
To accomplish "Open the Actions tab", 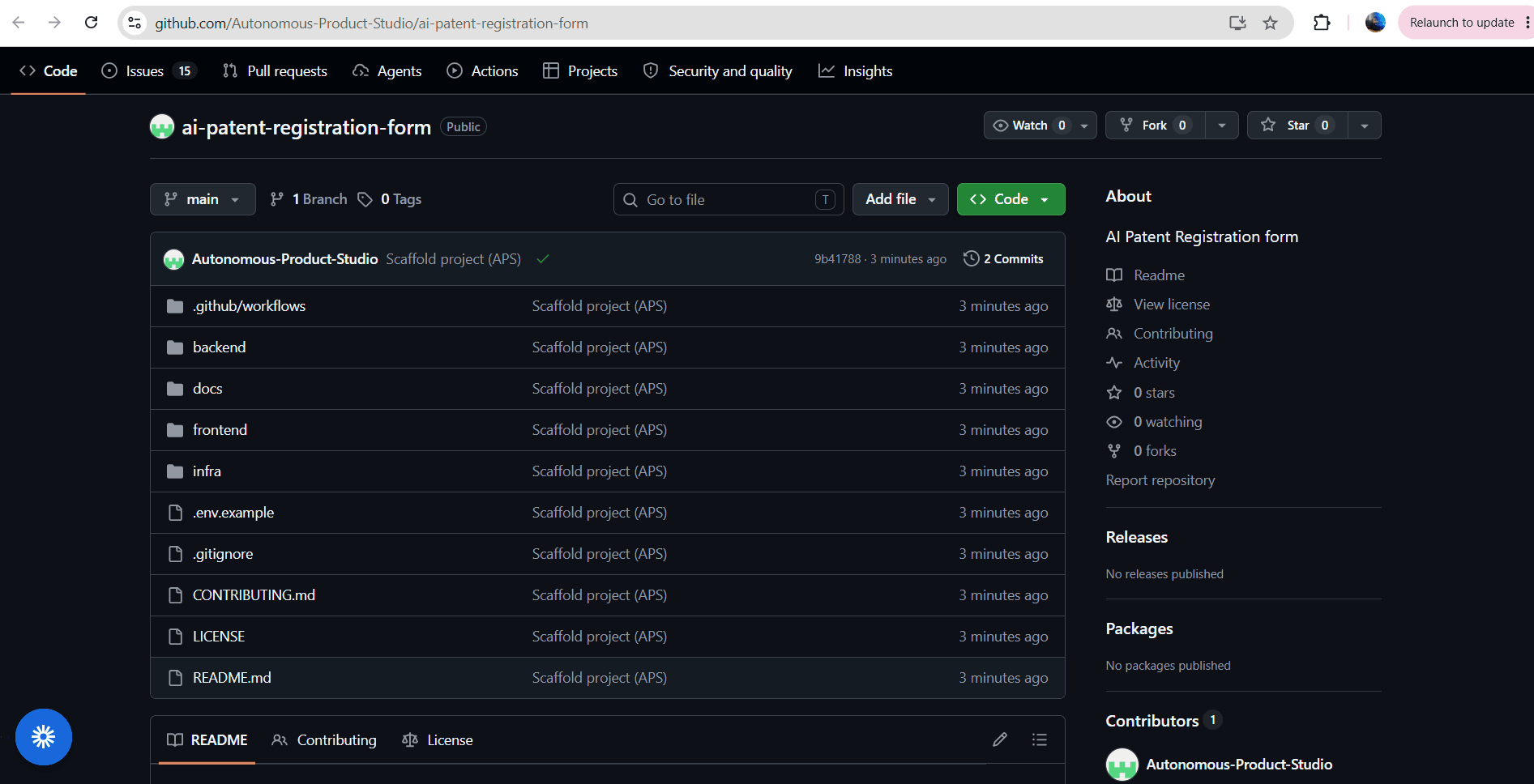I will tap(483, 71).
